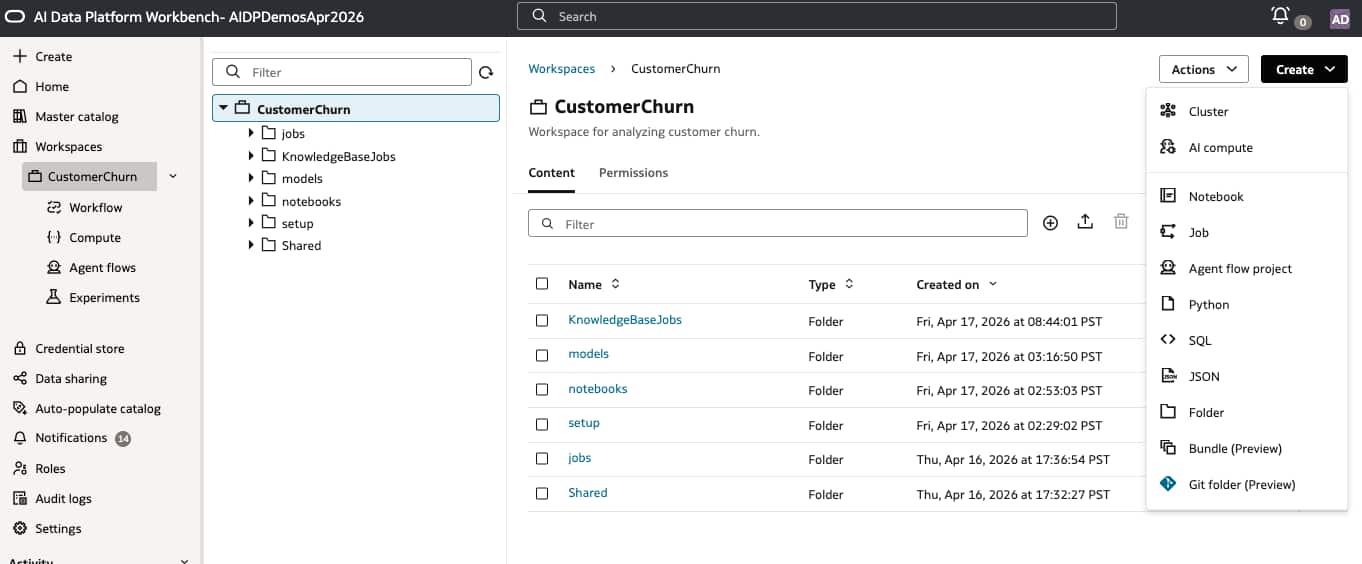Screen dimensions: 1362x564
Task: Open Workflow under CustomerChurn
Action: 95,207
